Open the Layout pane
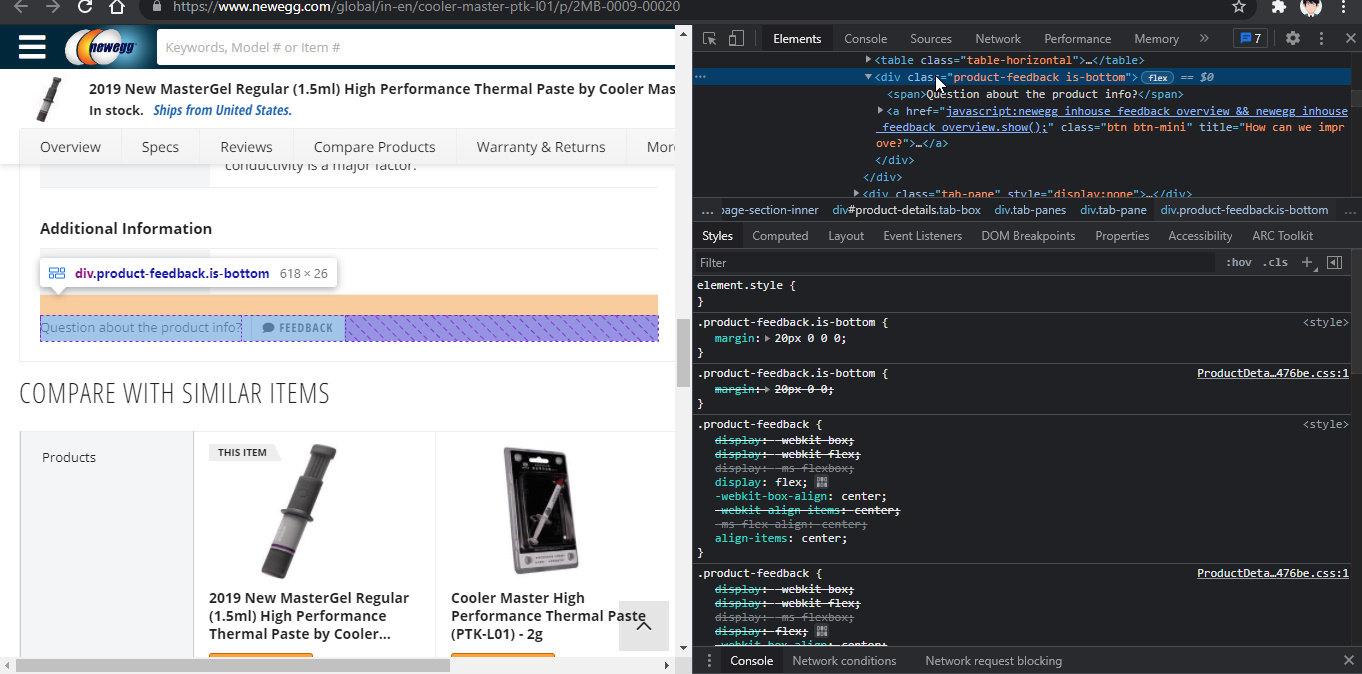1362x674 pixels. pos(846,236)
